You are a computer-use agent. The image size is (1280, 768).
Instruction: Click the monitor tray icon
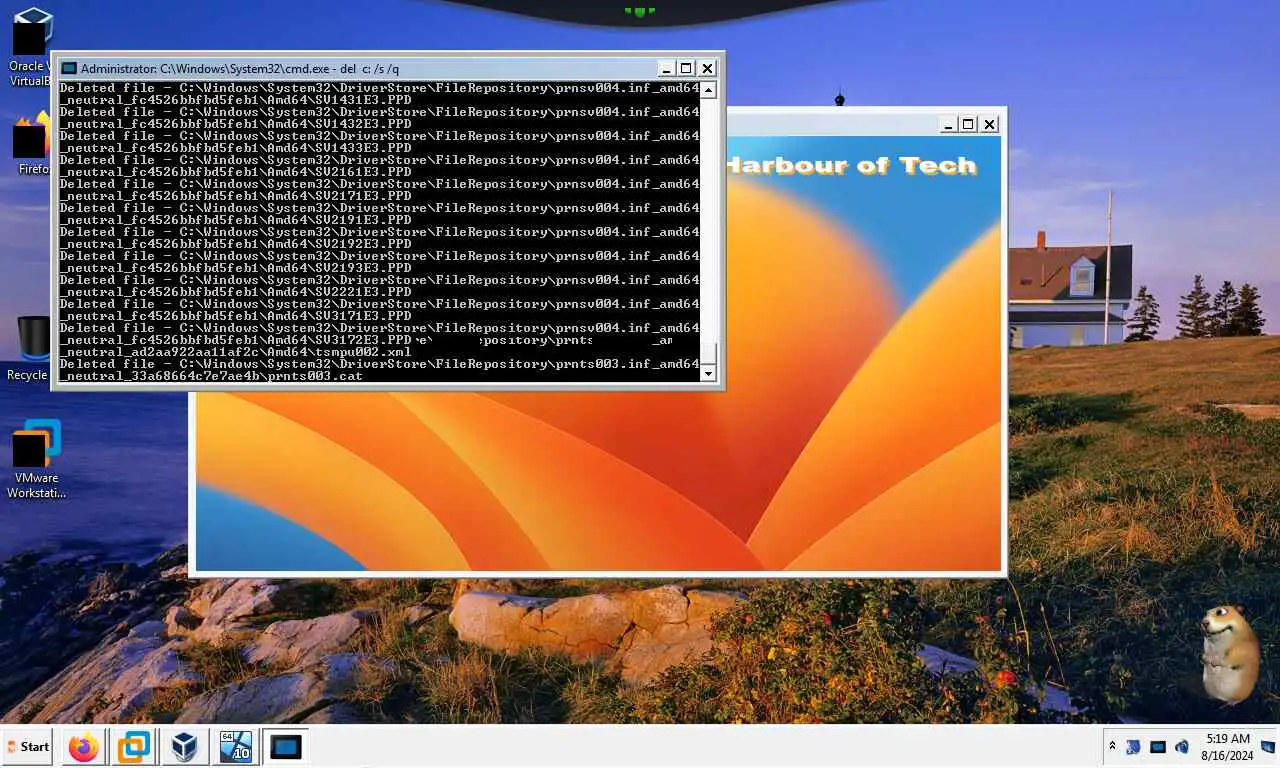click(1158, 747)
